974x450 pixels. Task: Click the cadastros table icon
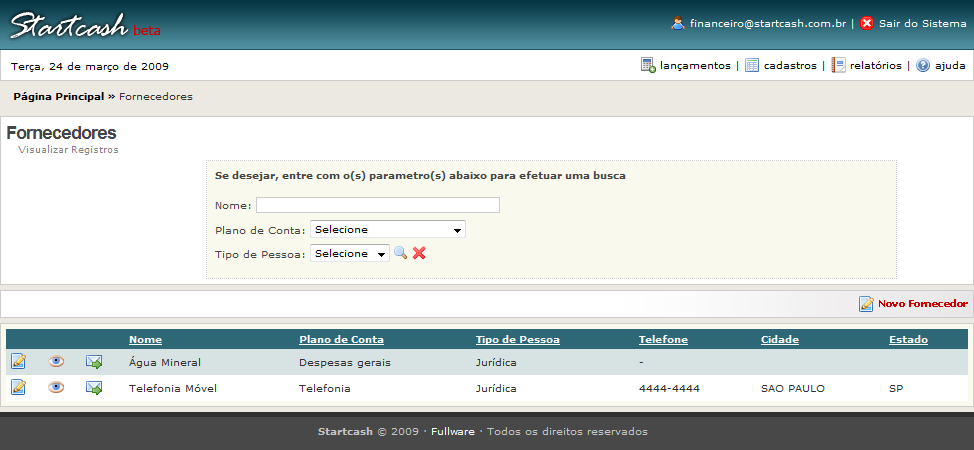point(752,65)
